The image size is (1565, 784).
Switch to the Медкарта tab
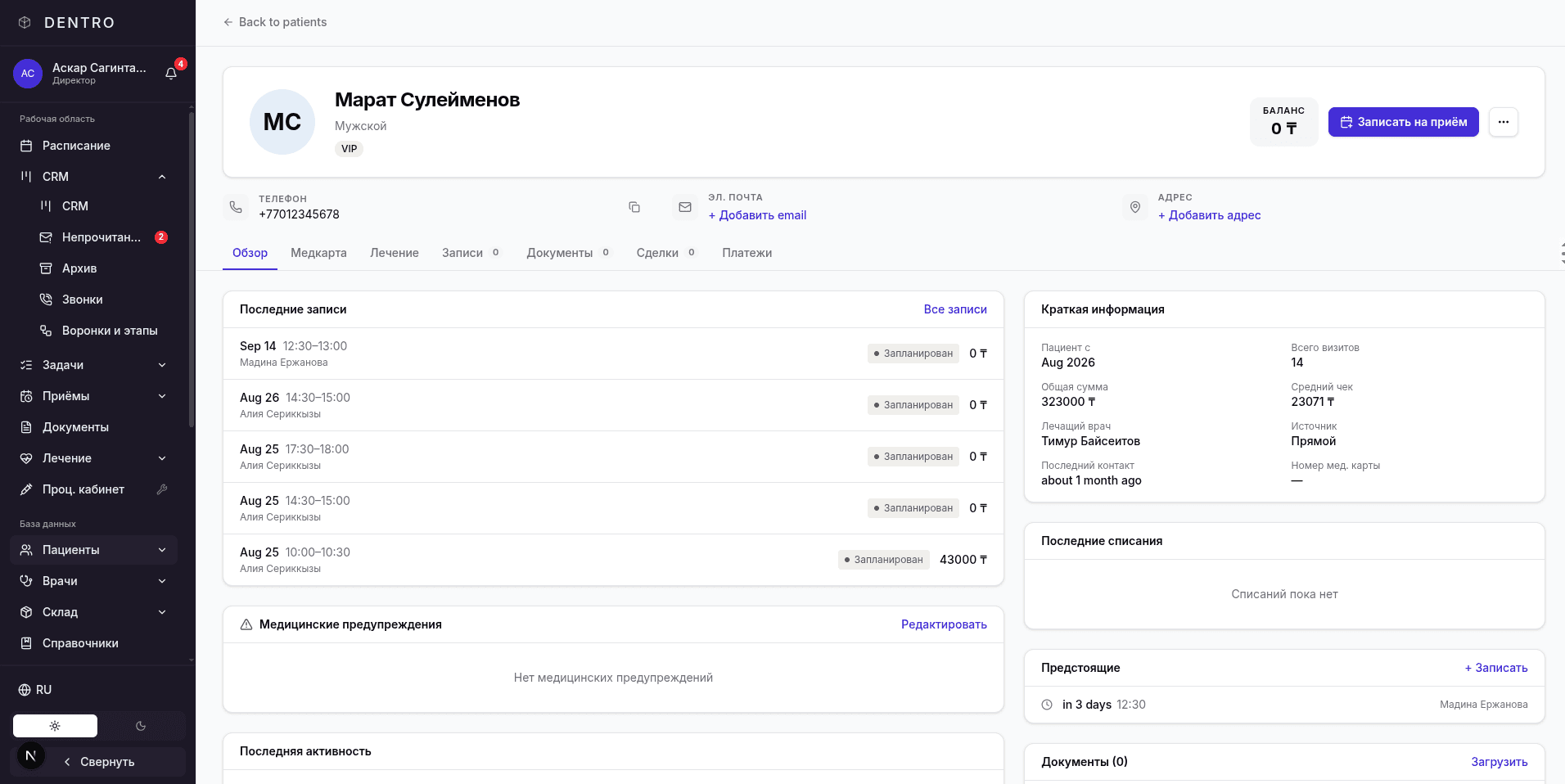(x=318, y=253)
